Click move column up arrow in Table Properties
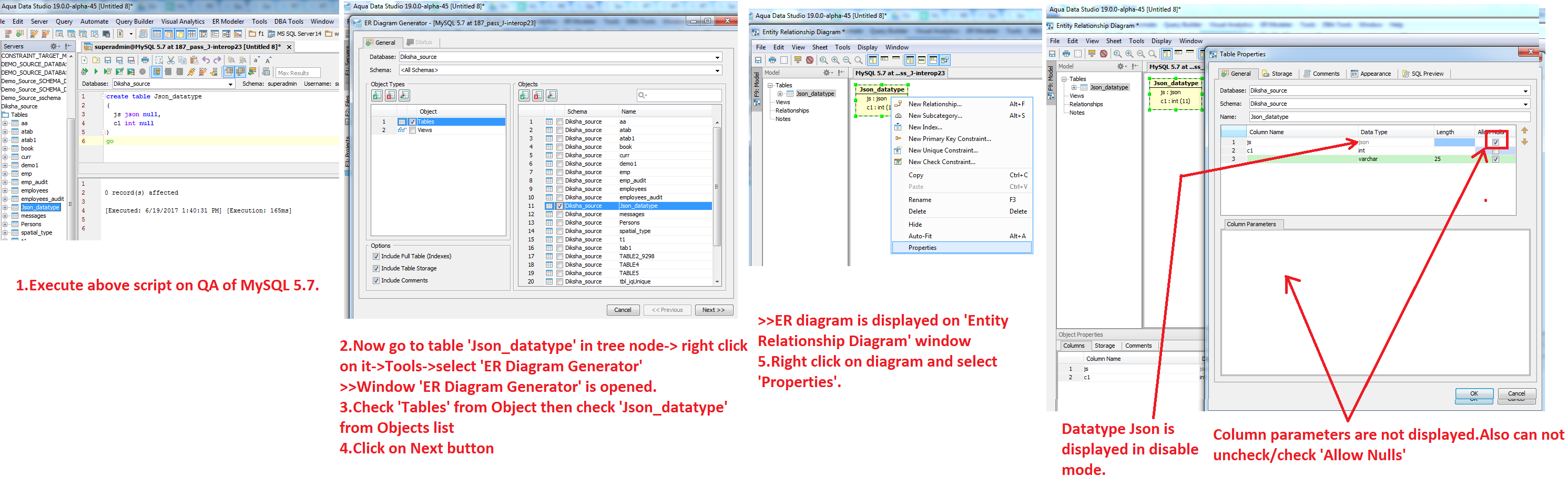 [1524, 130]
